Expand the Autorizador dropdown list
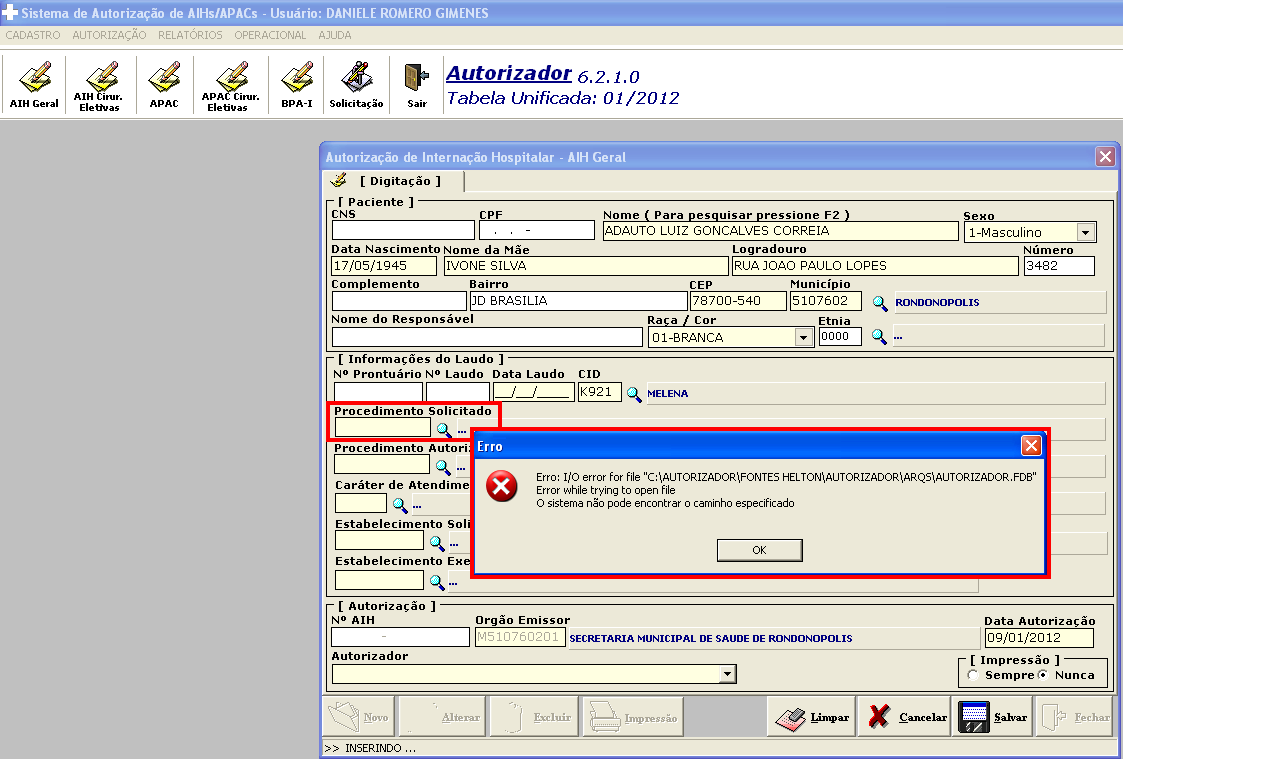The height and width of the screenshot is (759, 1280). click(x=727, y=674)
